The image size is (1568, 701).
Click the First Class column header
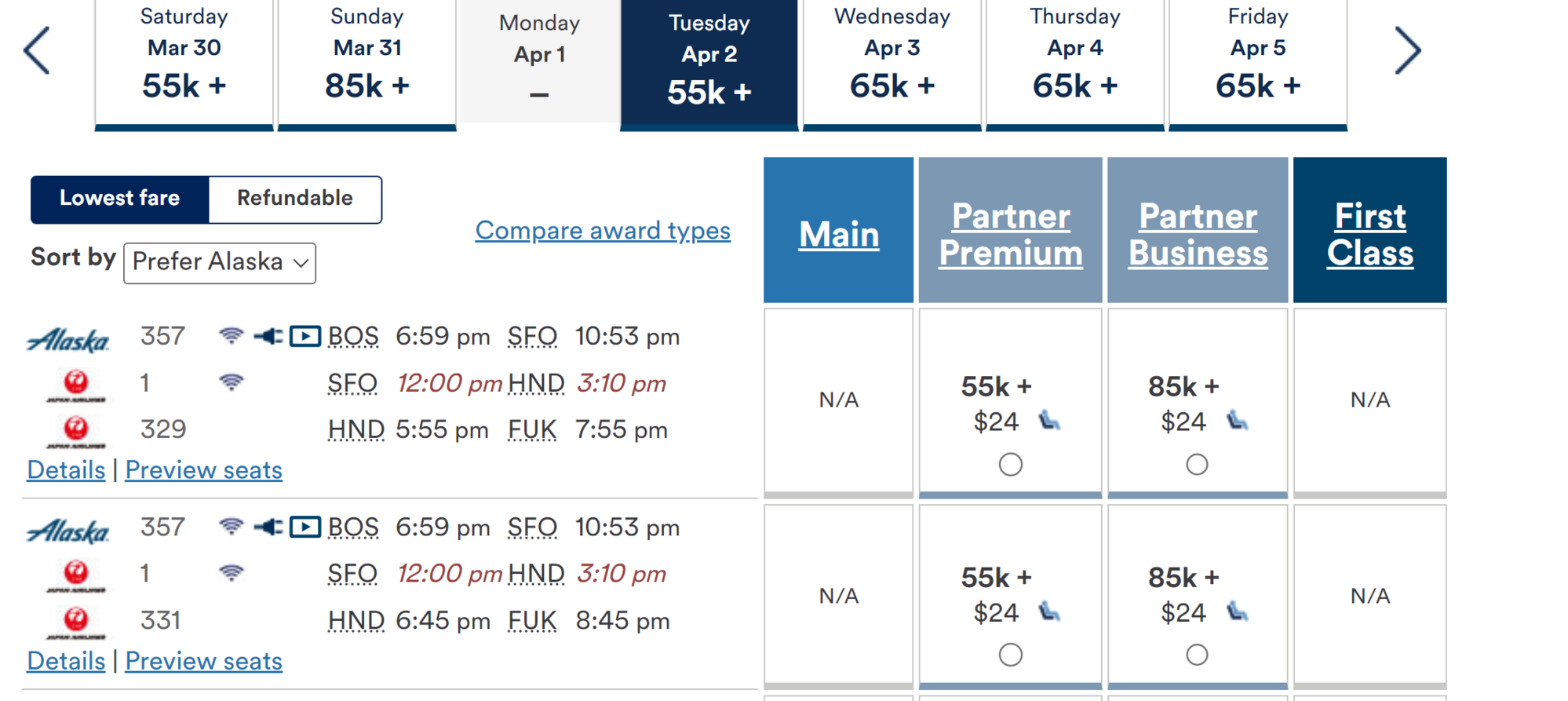pyautogui.click(x=1369, y=234)
